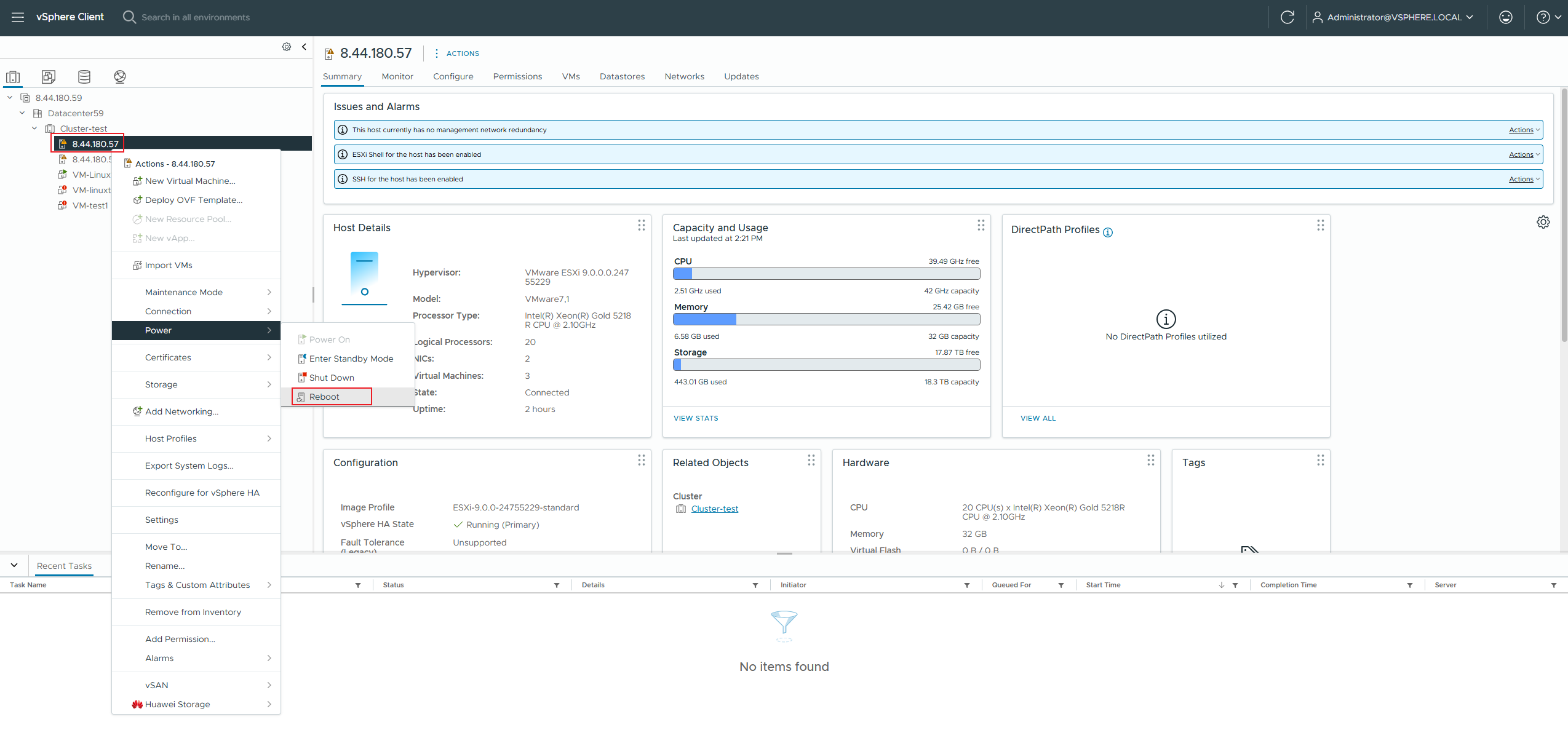Select Shut Down from the Power submenu
Screen dimensions: 1568x738
click(x=349, y=378)
